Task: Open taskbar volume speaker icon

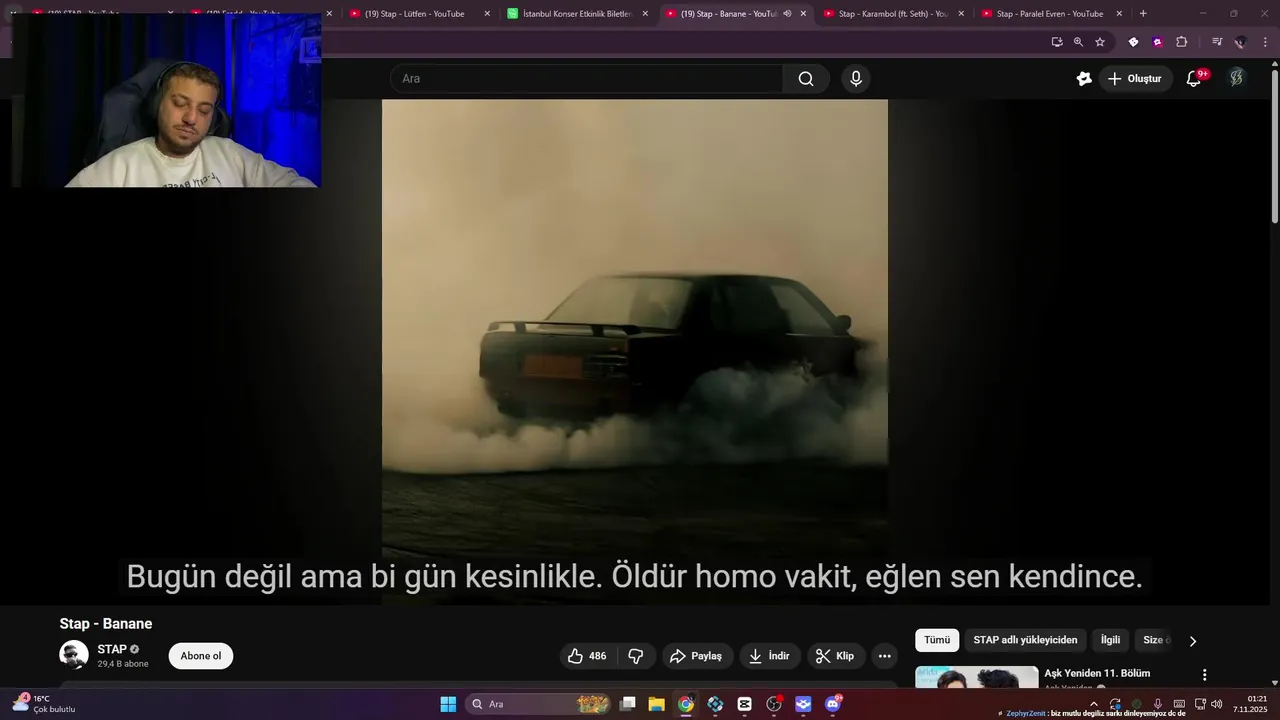Action: 1217,704
